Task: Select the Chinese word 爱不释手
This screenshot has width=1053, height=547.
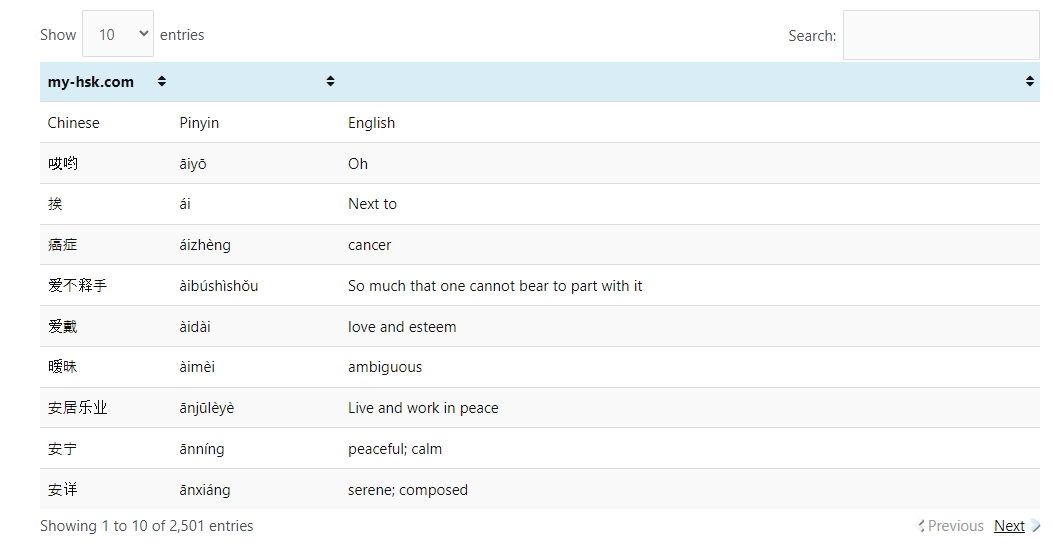Action: pos(77,286)
